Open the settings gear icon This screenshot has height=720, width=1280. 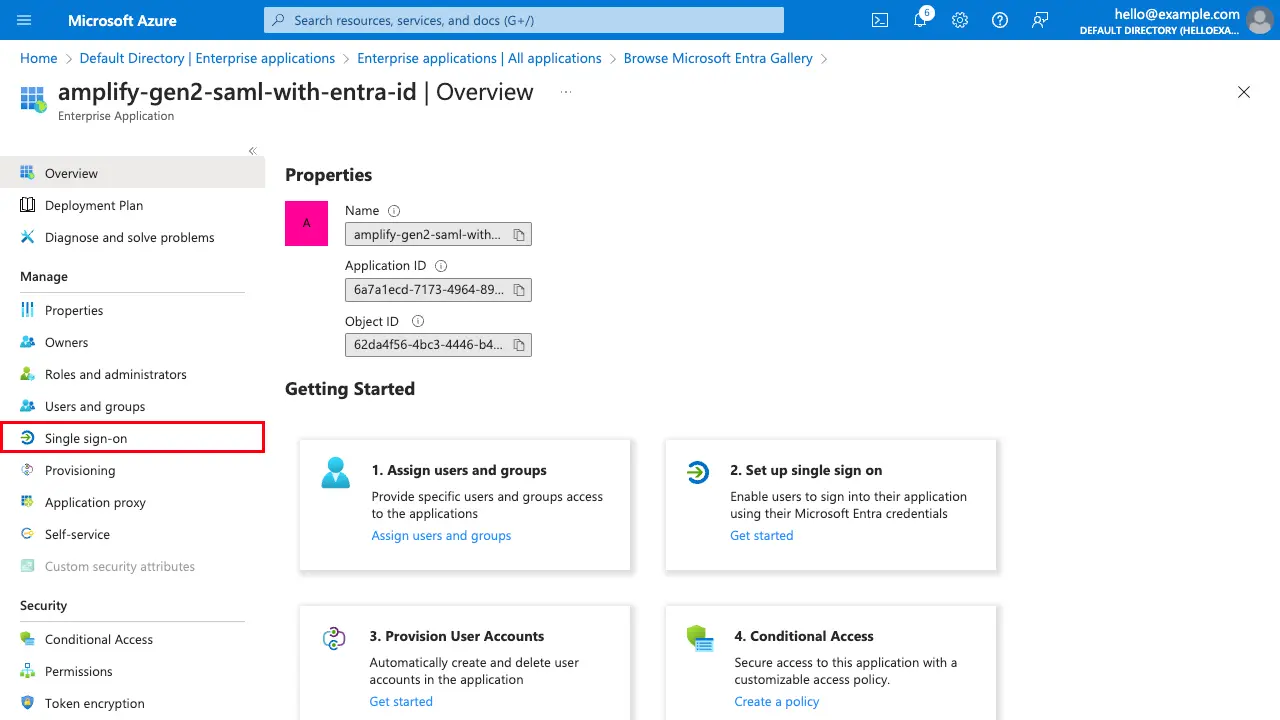(960, 20)
